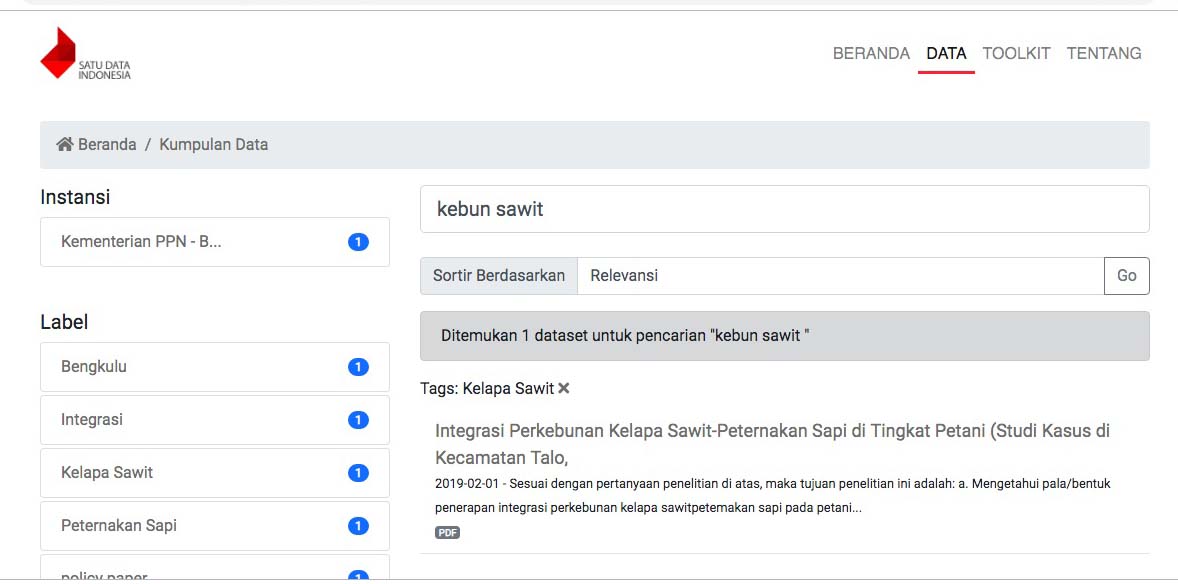
Task: Click the Beranda breadcrumb link
Action: [x=107, y=145]
